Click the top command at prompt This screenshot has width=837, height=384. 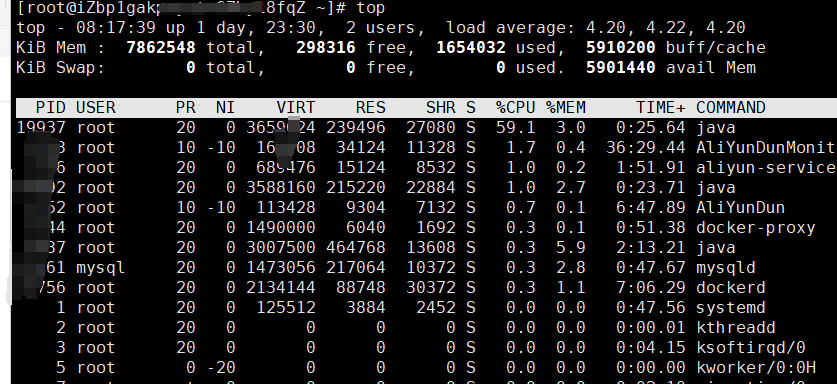(370, 8)
